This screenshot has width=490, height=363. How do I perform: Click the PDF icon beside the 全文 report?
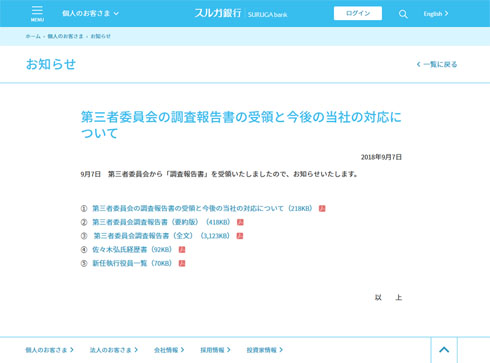point(240,236)
